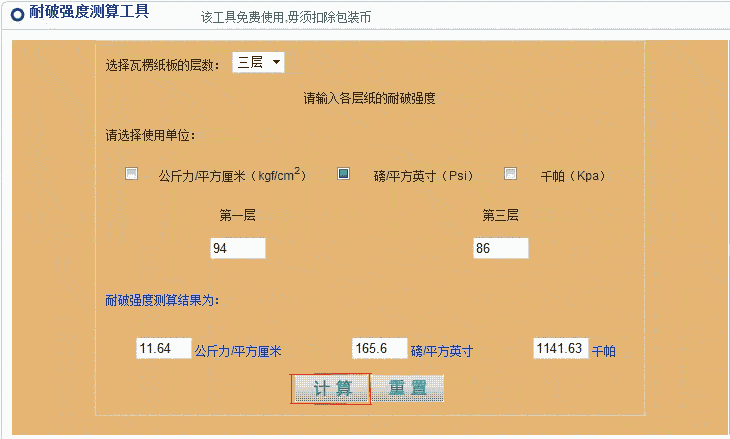Image resolution: width=730 pixels, height=439 pixels.
Task: Click the 该工具免费使用 notice text
Action: (x=287, y=17)
